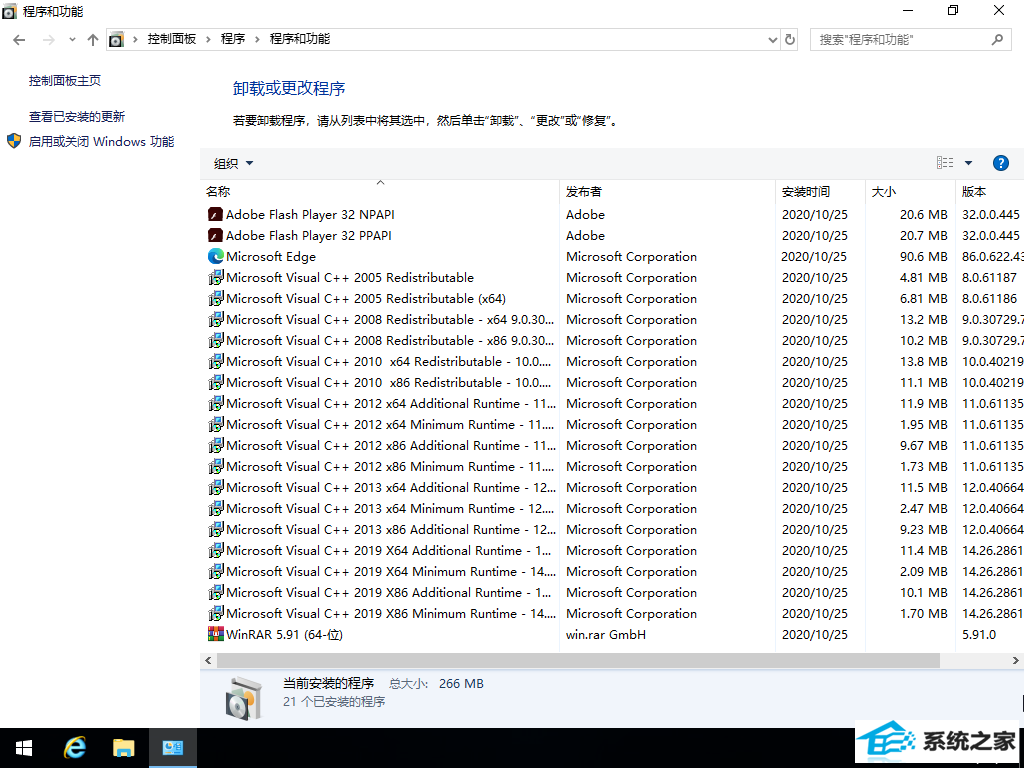The width and height of the screenshot is (1024, 768).
Task: Click 程序 breadcrumb segment
Action: coord(233,39)
